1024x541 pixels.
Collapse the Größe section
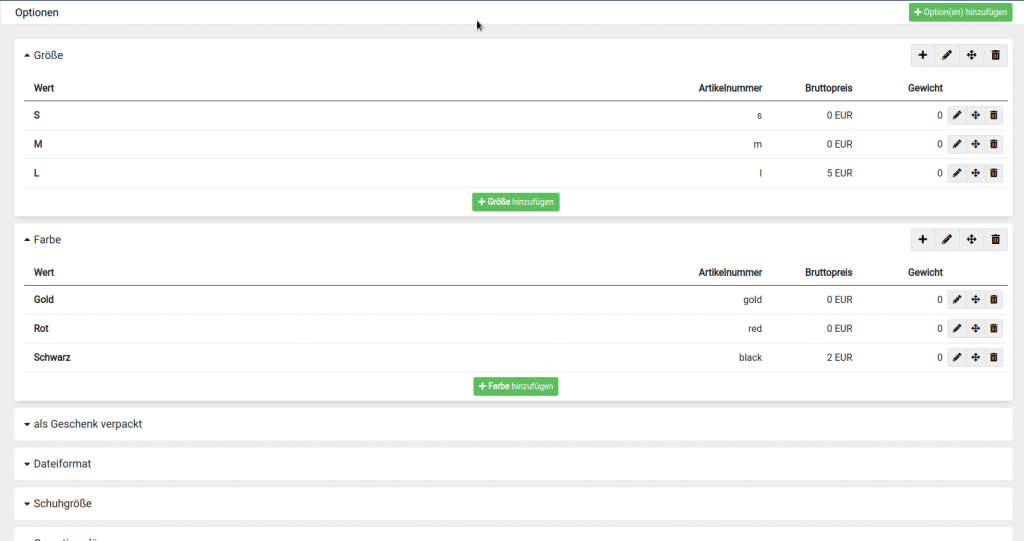pyautogui.click(x=44, y=55)
